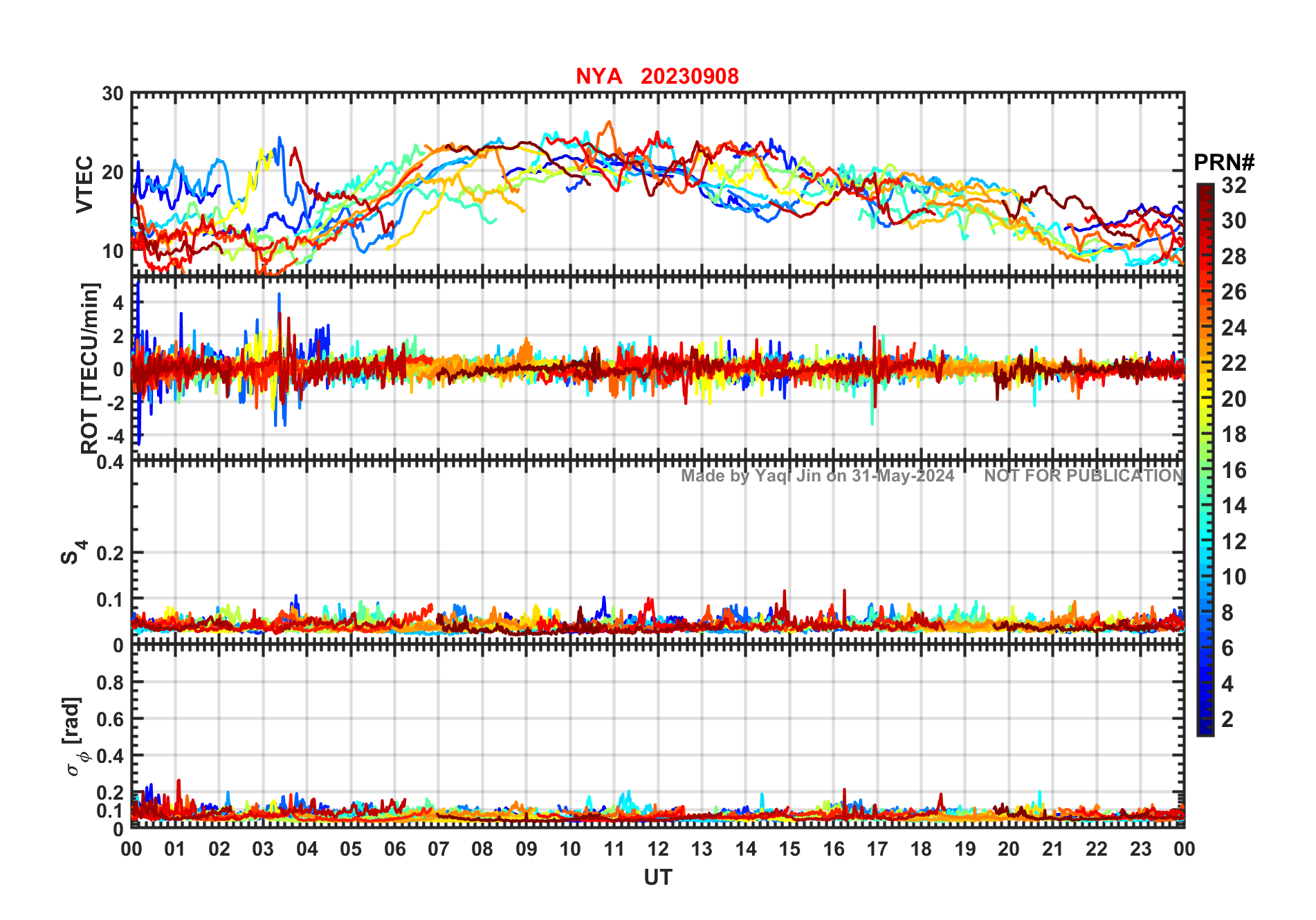
Task: Click the sigma-phi "[rad]" axis label
Action: (74, 737)
